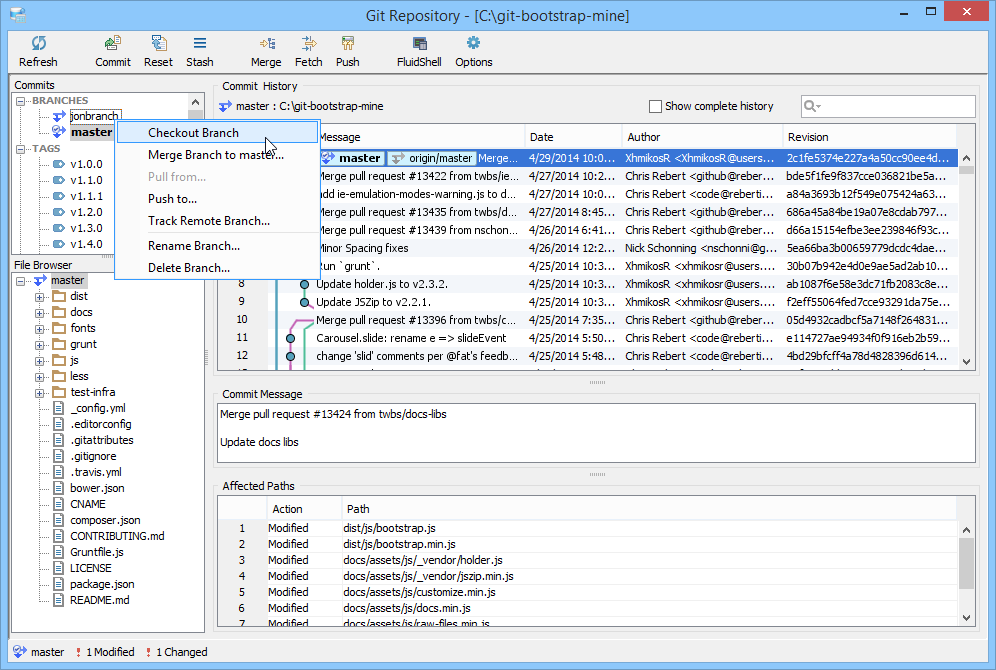Image resolution: width=996 pixels, height=670 pixels.
Task: Sort by the Date column header
Action: [573, 137]
